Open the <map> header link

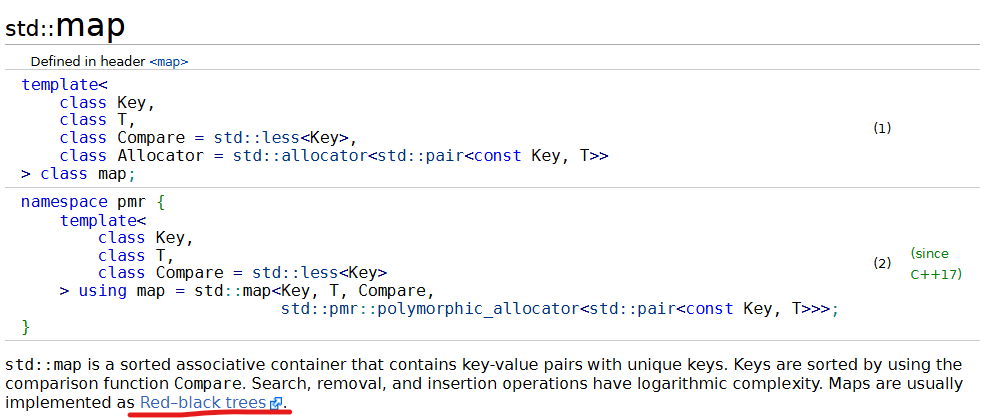168,62
